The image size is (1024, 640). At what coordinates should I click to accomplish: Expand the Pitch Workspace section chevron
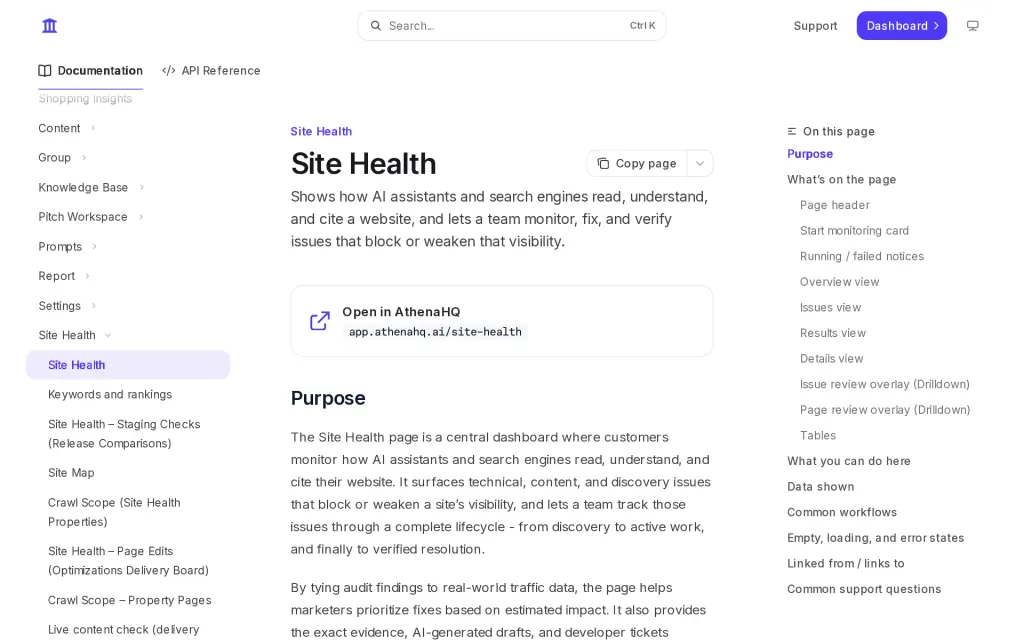tap(141, 217)
